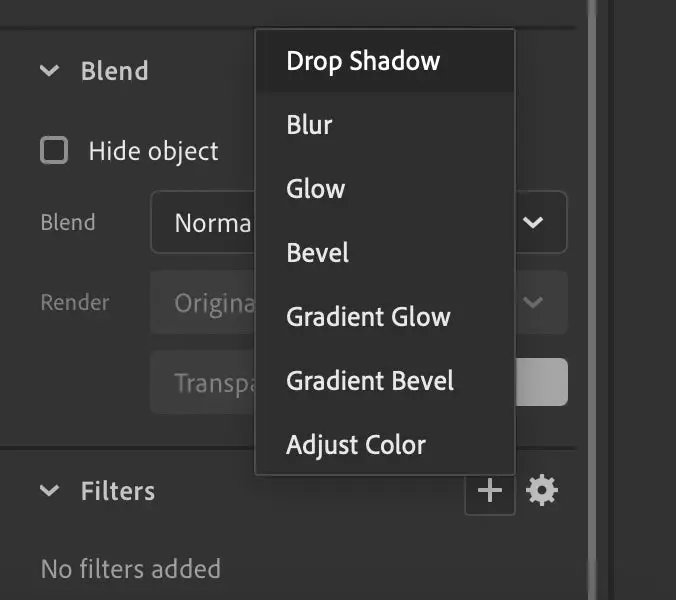Viewport: 676px width, 600px height.
Task: Select Drop Shadow from the filter menu
Action: pos(363,61)
